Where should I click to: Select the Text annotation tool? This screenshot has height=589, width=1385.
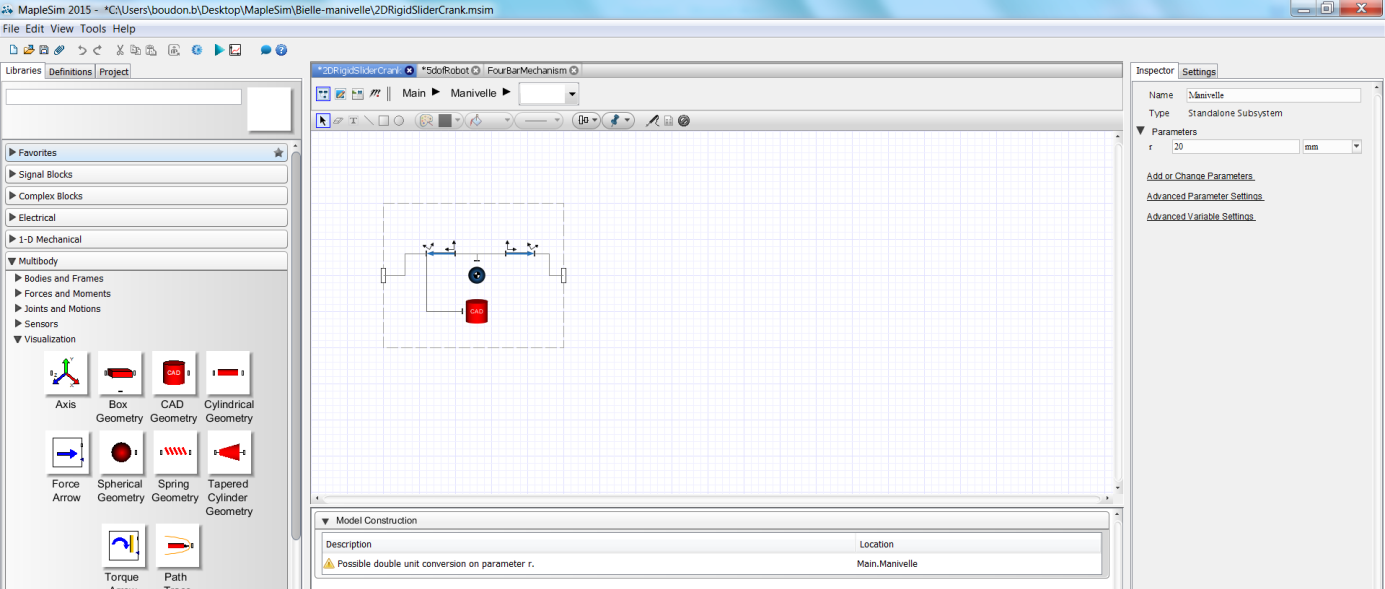click(x=353, y=120)
